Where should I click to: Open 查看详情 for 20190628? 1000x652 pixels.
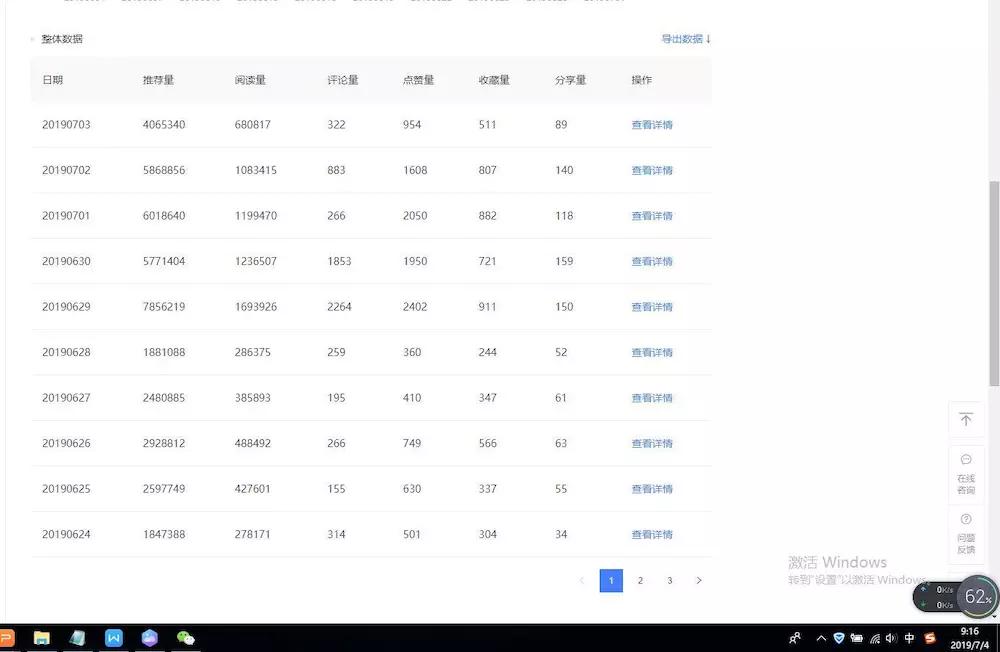[x=652, y=352]
